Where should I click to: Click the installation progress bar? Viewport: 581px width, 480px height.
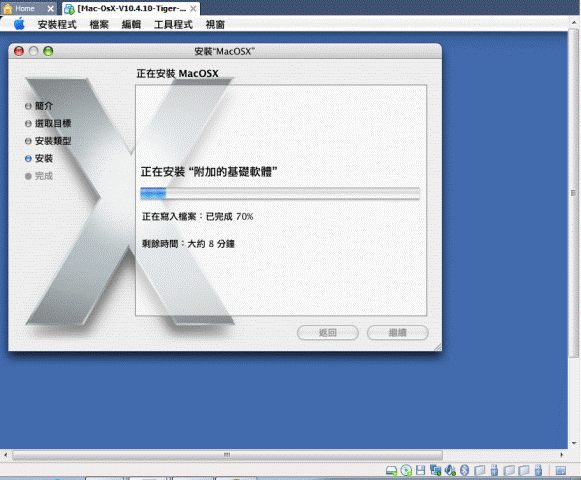click(280, 193)
